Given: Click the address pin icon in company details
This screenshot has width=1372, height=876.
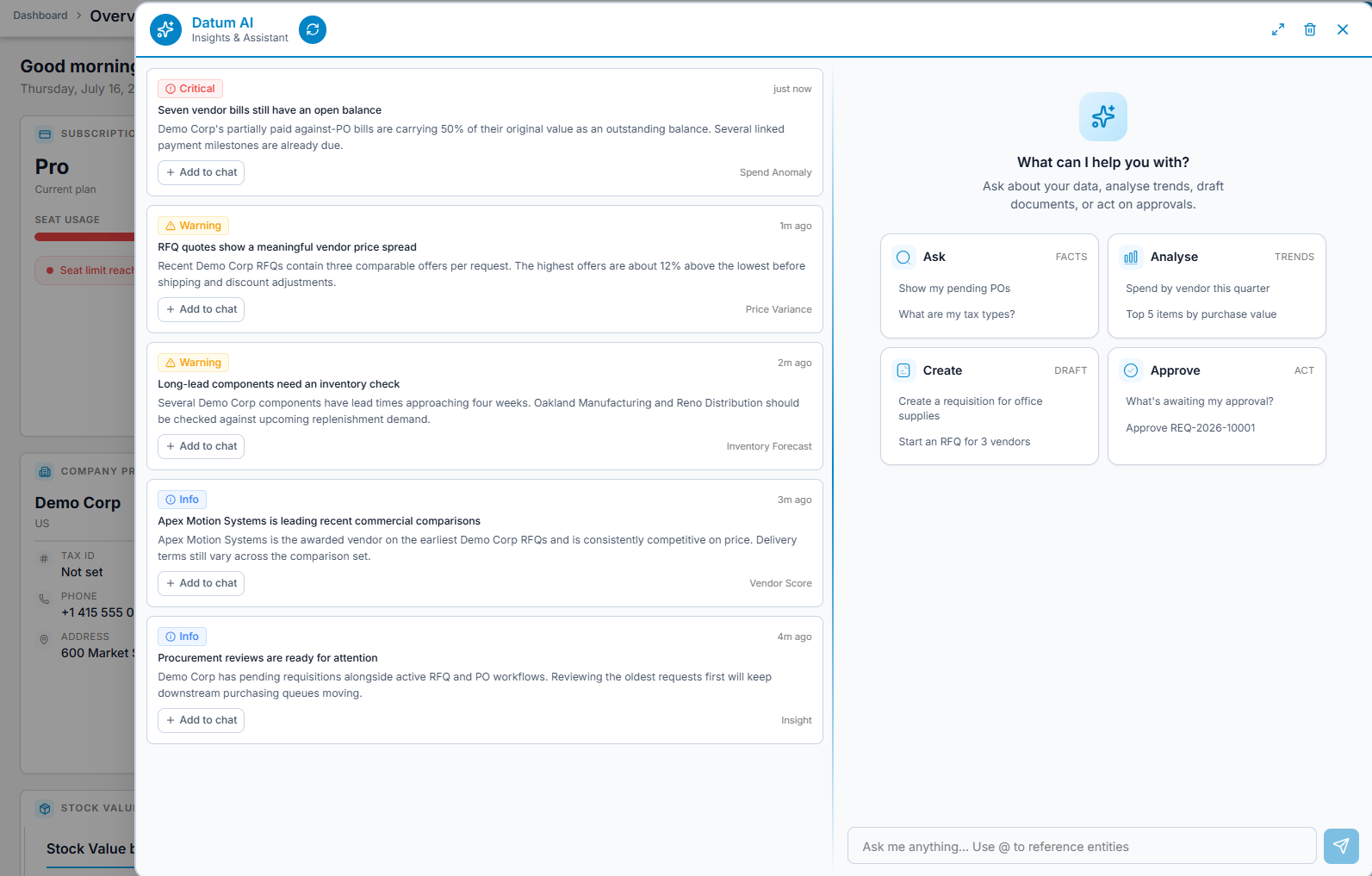Looking at the screenshot, I should point(44,639).
